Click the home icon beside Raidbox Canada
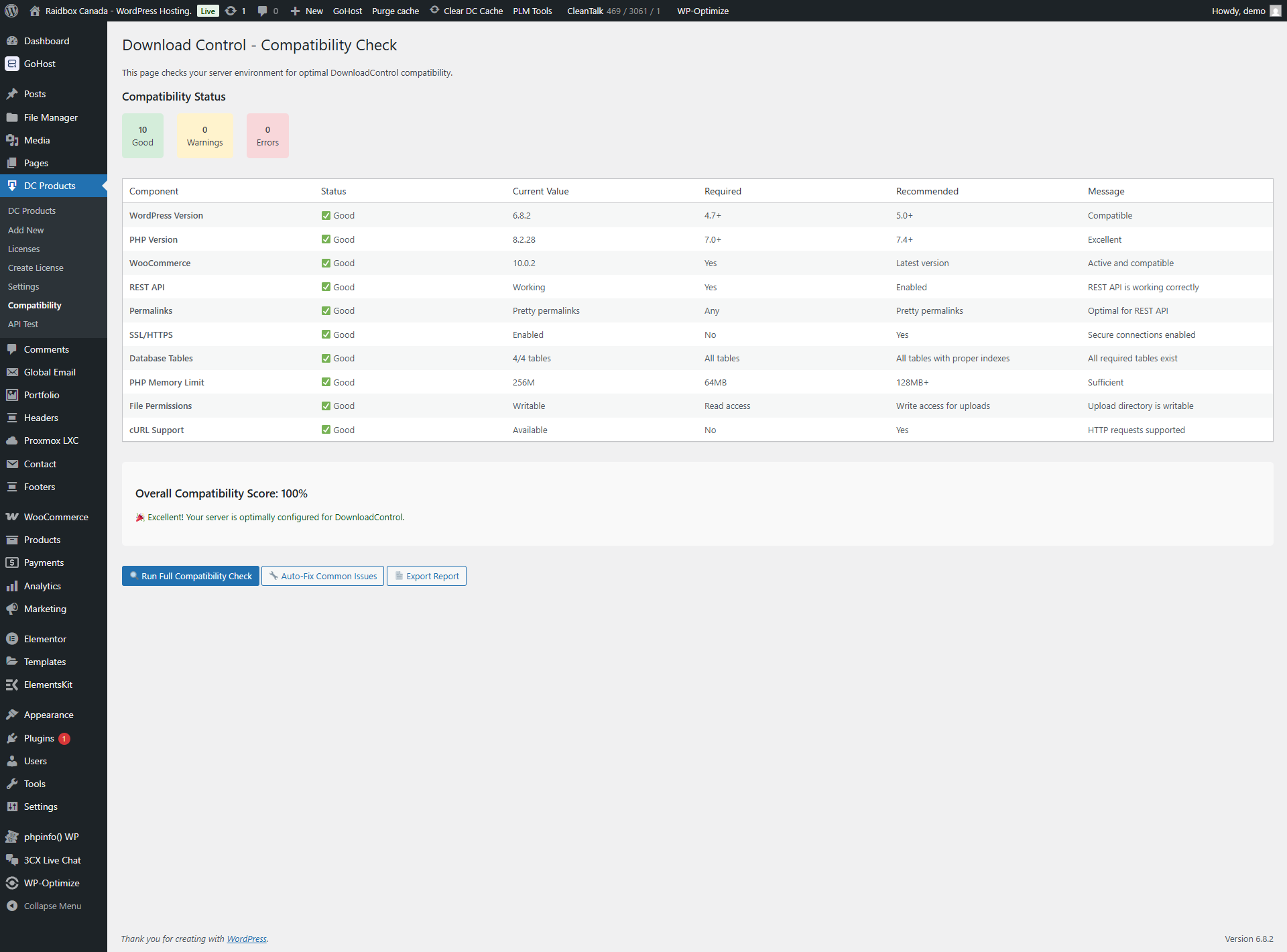The height and width of the screenshot is (952, 1287). click(x=35, y=11)
